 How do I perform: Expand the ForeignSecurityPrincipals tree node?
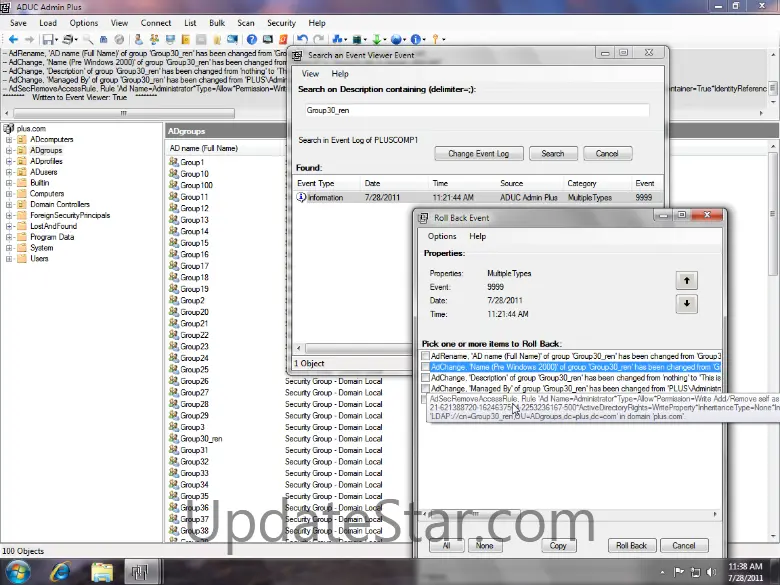coord(8,215)
